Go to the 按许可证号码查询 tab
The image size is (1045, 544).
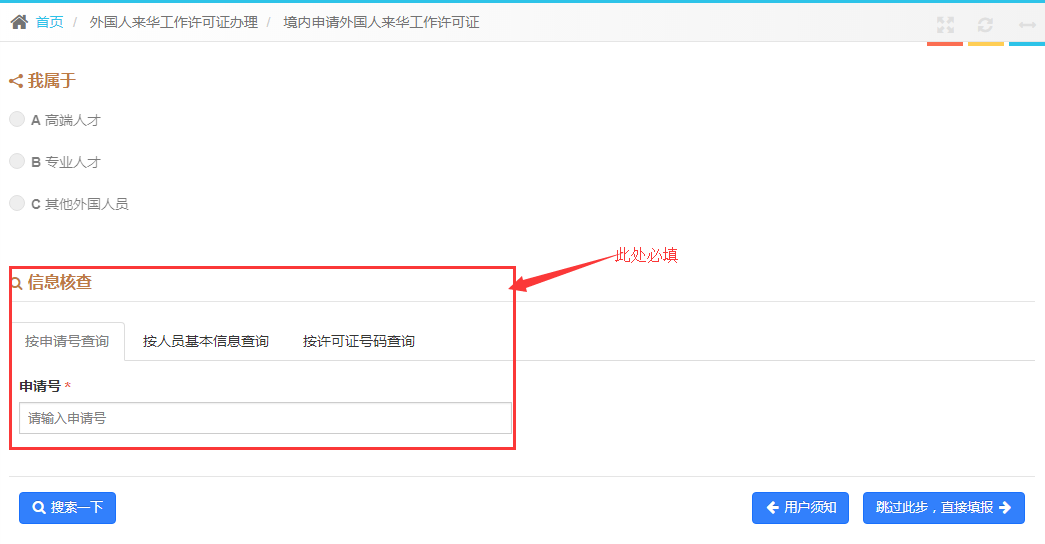pos(359,341)
